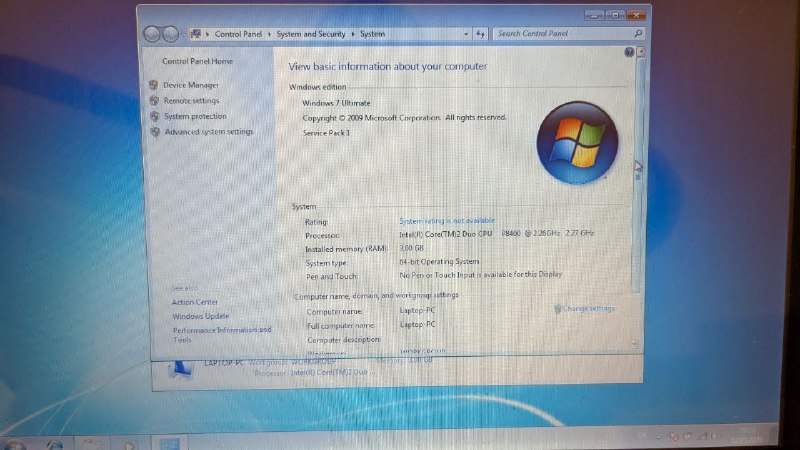This screenshot has width=800, height=450.
Task: Click 'System rating is not available' link
Action: 447,220
